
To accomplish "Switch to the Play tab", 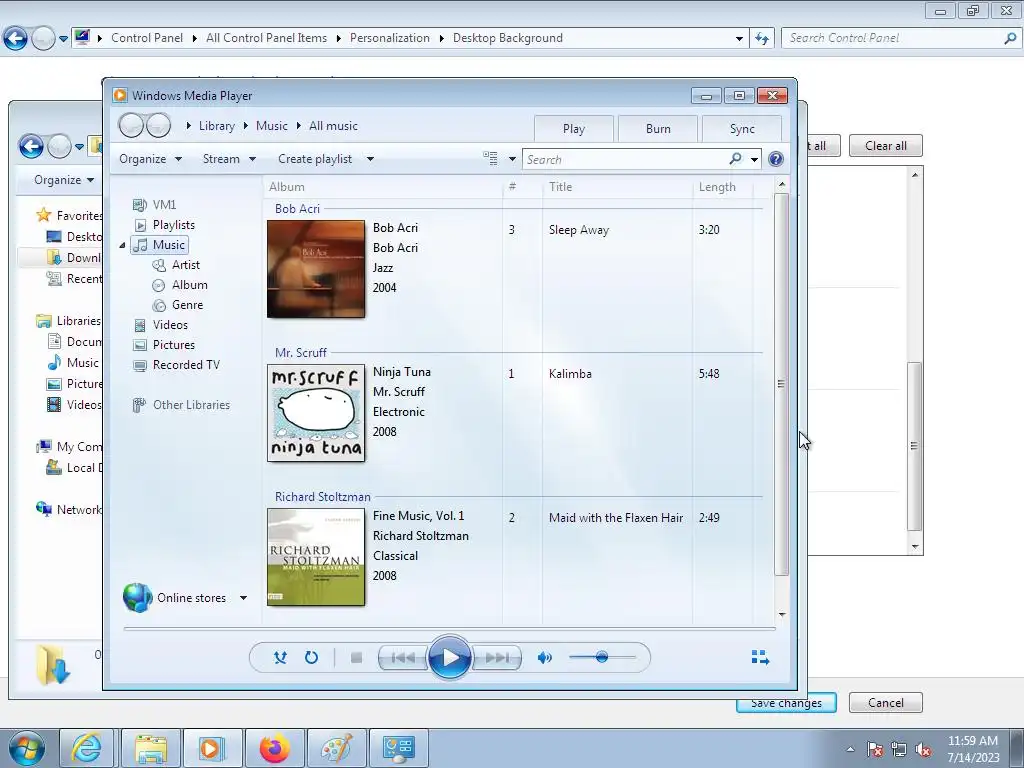I will click(x=573, y=129).
